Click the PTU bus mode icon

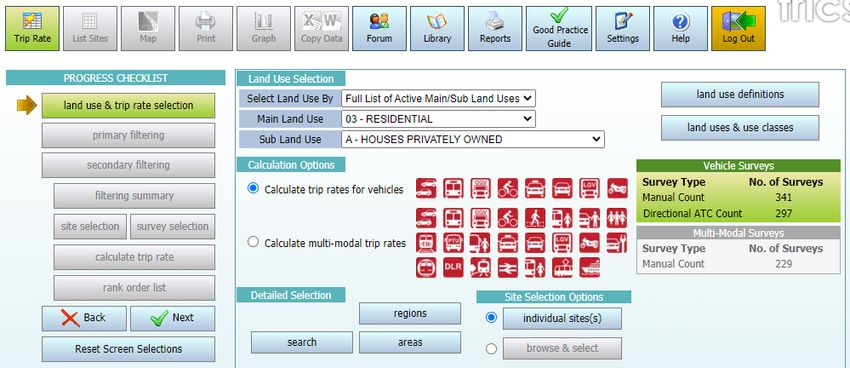pyautogui.click(x=453, y=242)
